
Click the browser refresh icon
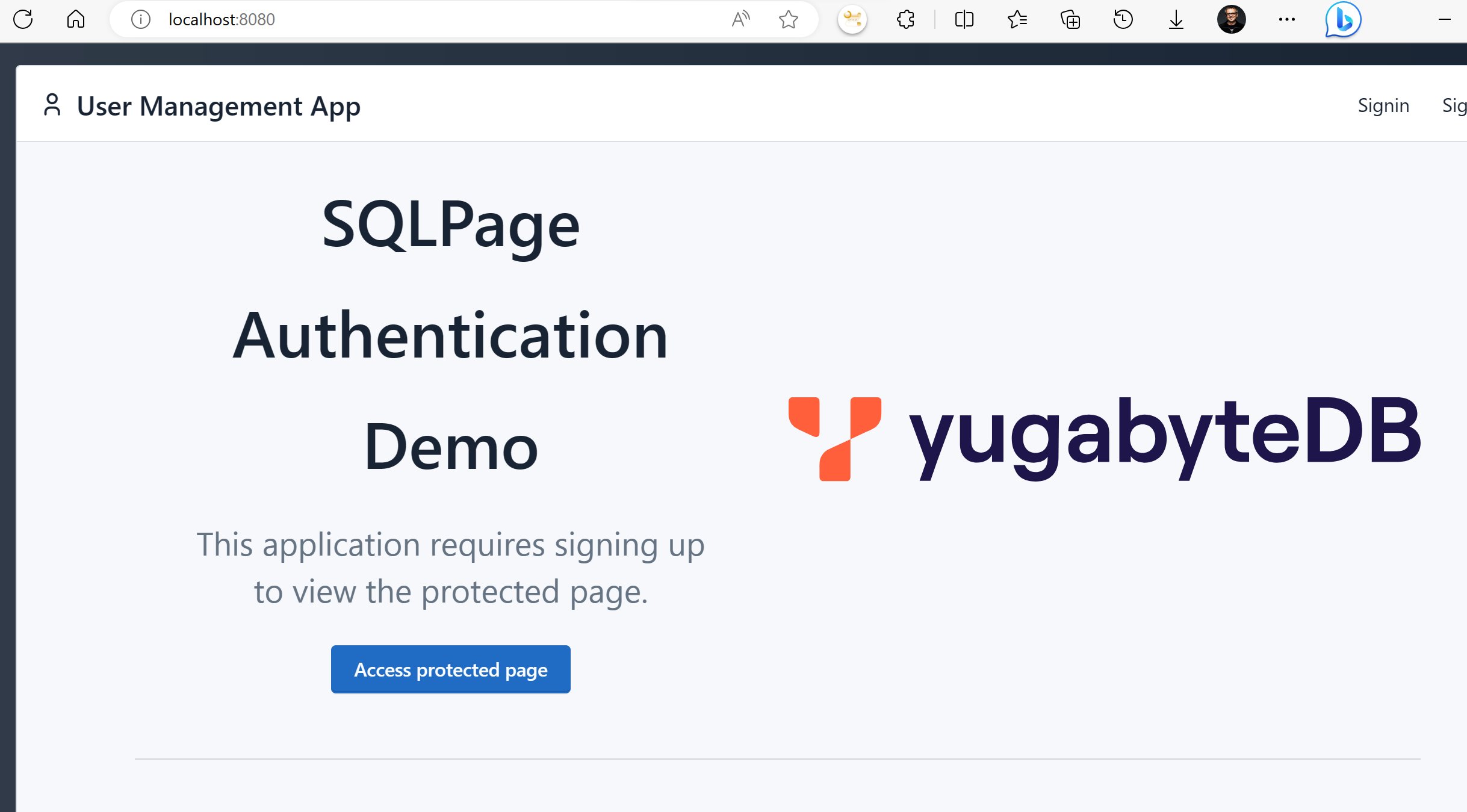tap(23, 19)
